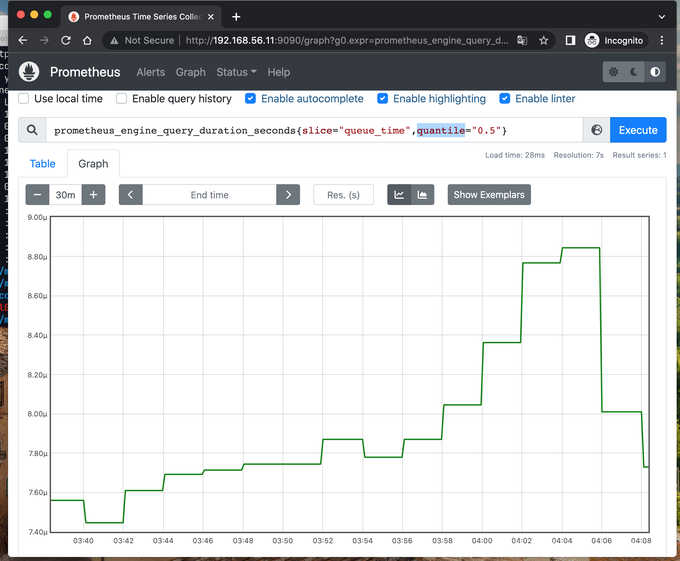Click graph line peak near 04:04
The height and width of the screenshot is (561, 680).
581,248
